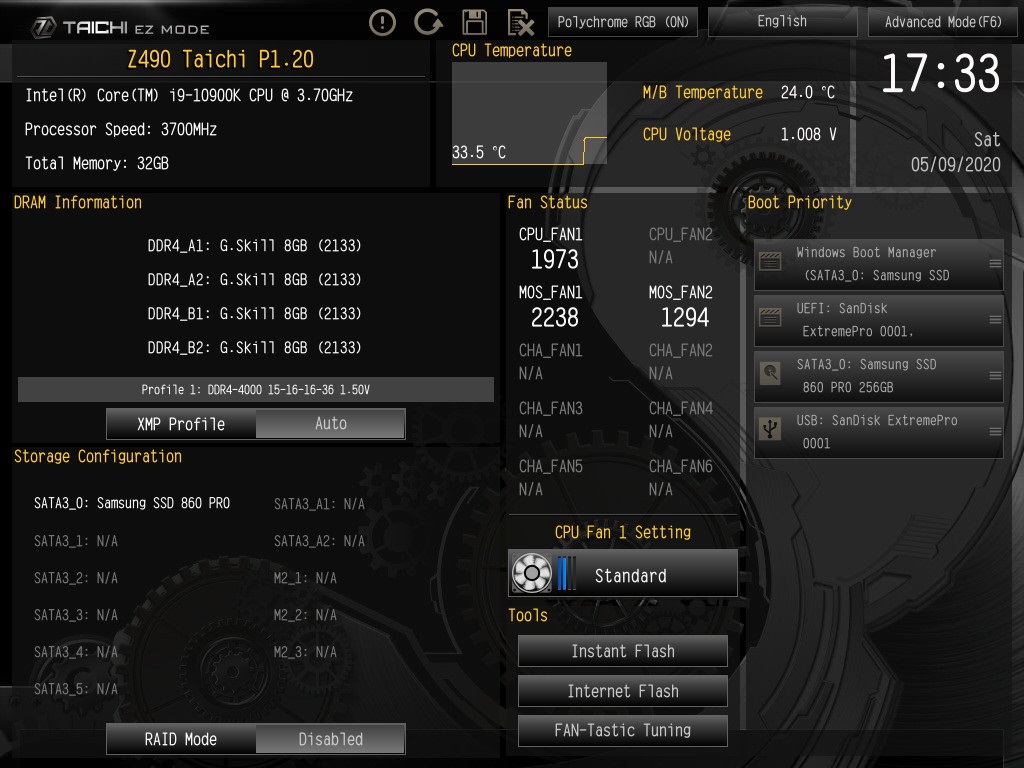Viewport: 1024px width, 768px height.
Task: Click the floppy disk save icon
Action: (474, 22)
